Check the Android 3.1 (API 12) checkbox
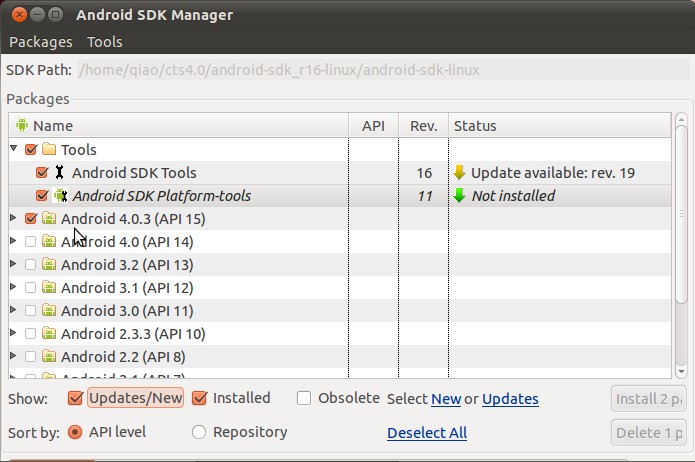 [x=31, y=288]
